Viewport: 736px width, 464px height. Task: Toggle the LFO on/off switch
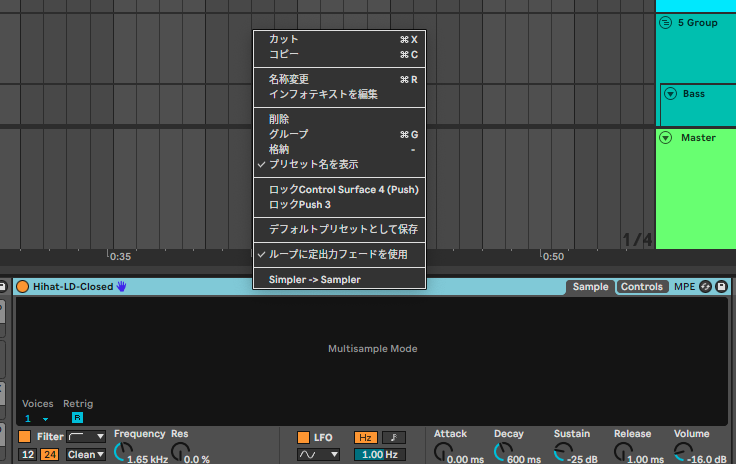(x=303, y=437)
